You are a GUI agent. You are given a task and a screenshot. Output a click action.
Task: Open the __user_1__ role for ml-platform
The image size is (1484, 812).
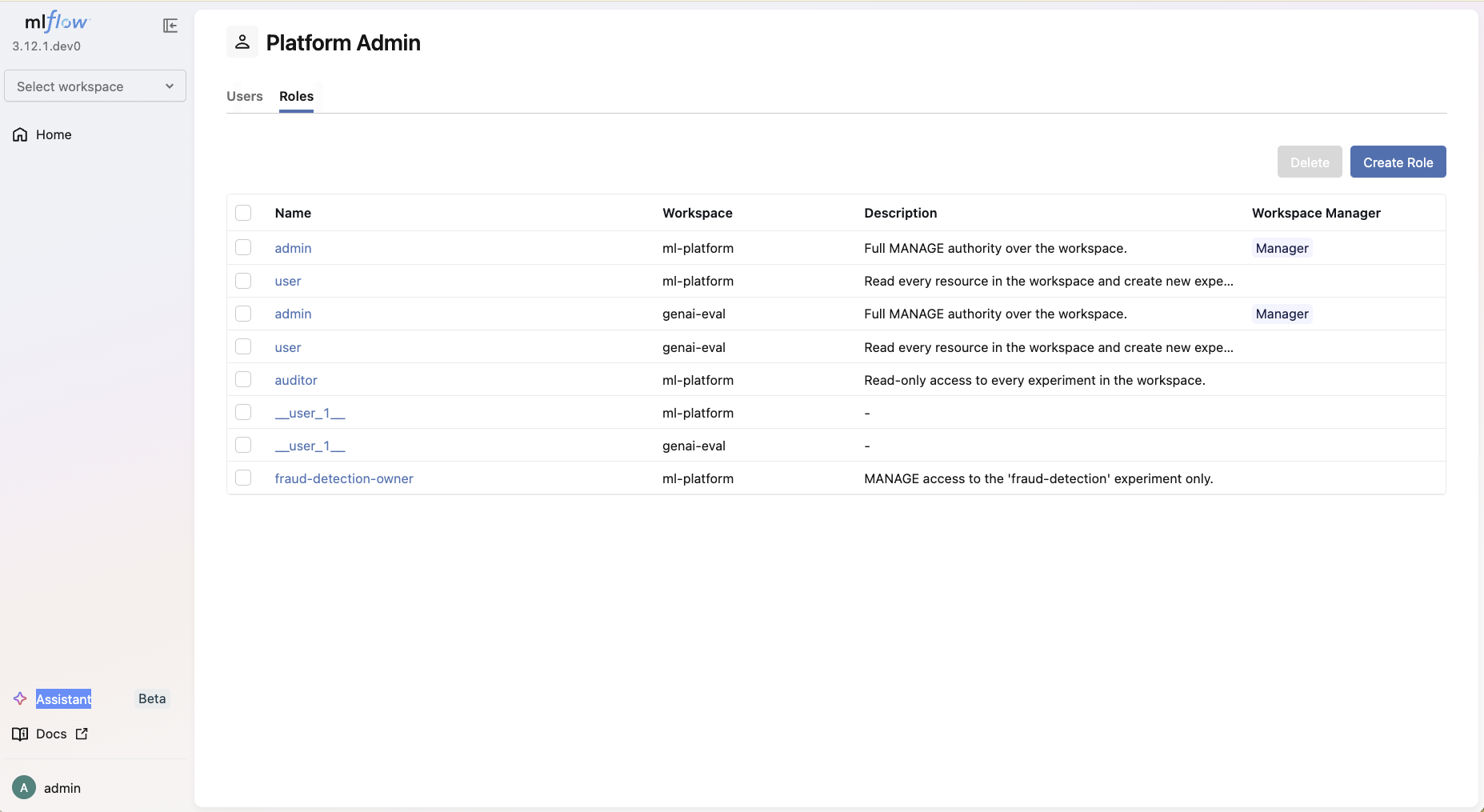click(x=310, y=413)
